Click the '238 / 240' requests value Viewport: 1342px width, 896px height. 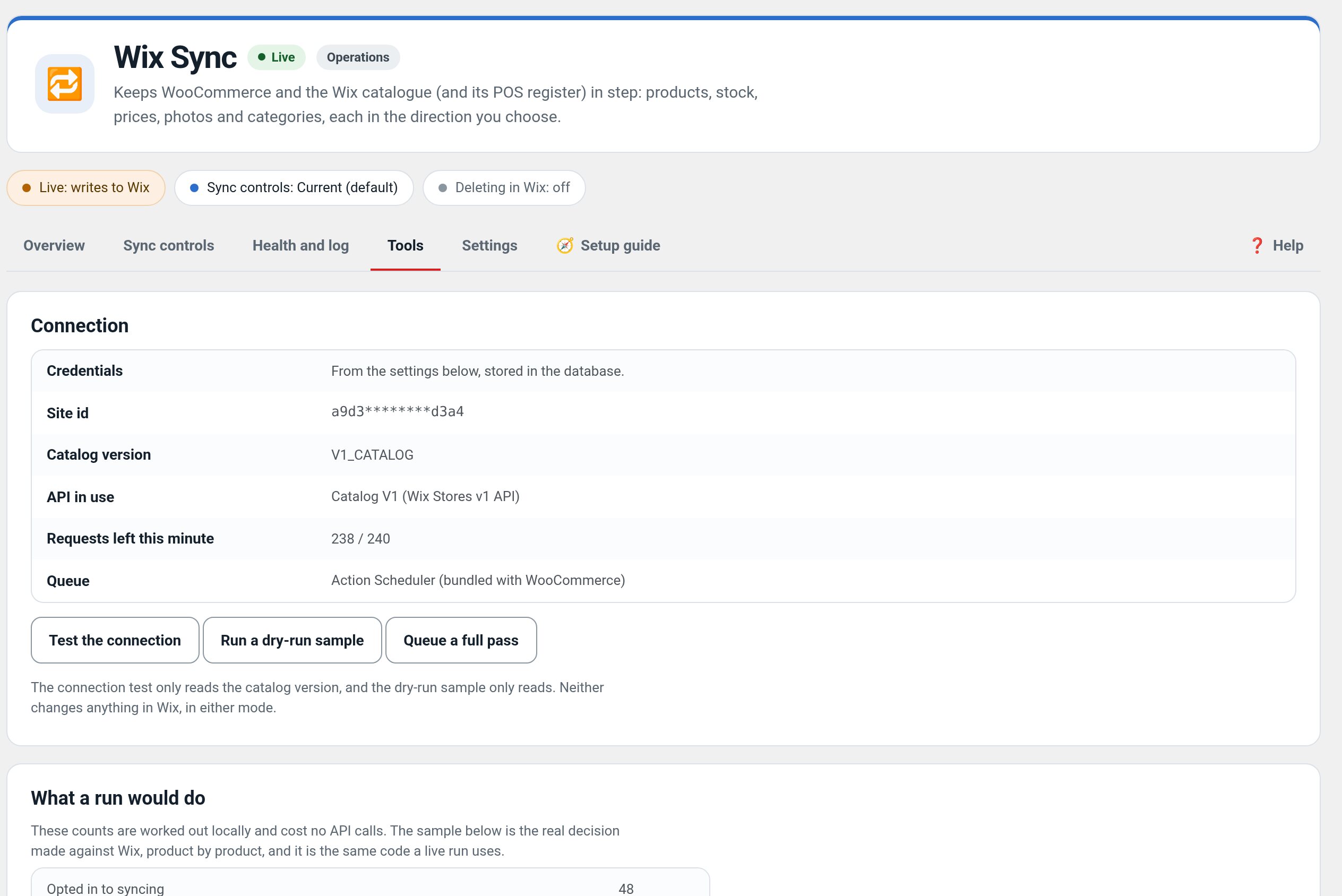click(x=360, y=539)
